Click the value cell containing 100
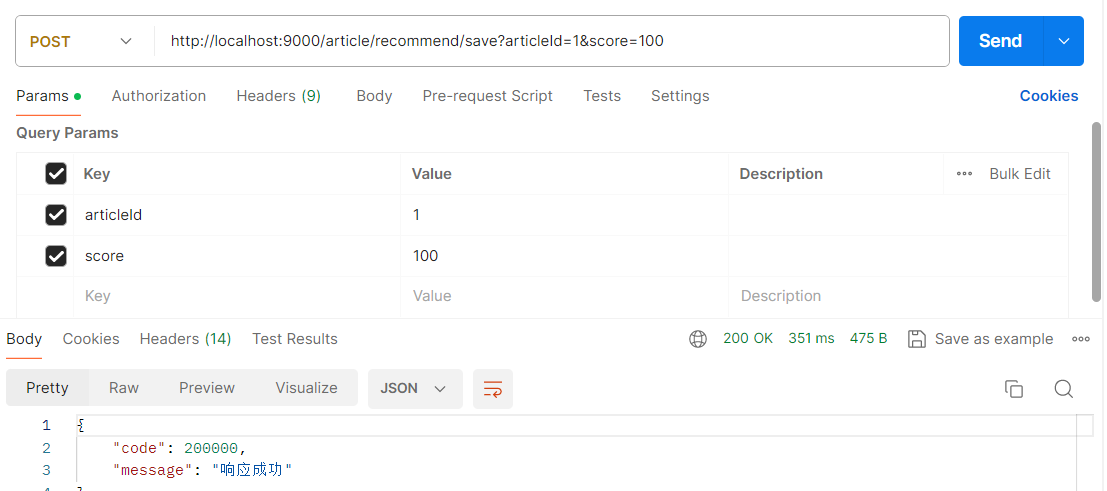The width and height of the screenshot is (1107, 491). tap(565, 256)
